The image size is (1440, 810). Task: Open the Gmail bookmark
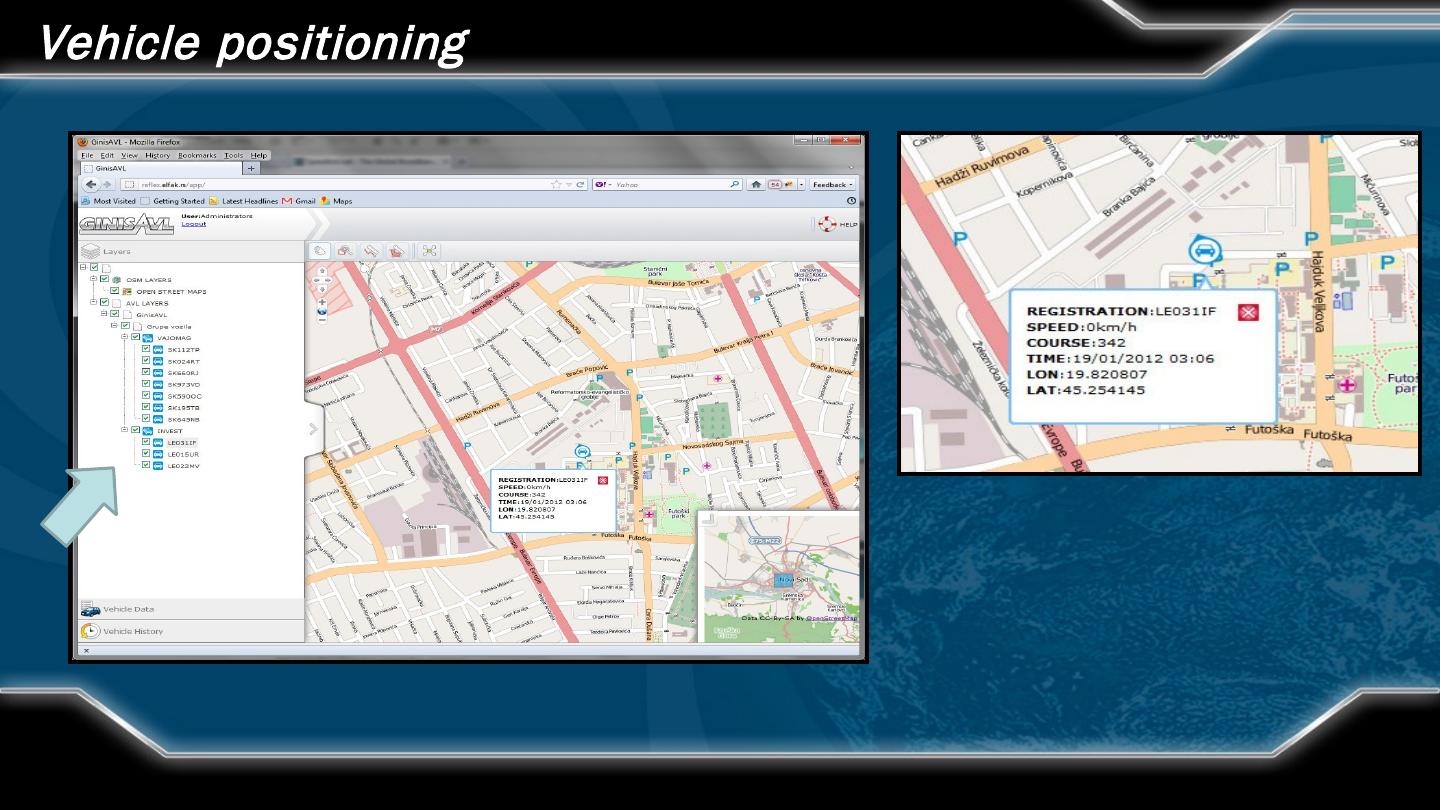click(298, 201)
